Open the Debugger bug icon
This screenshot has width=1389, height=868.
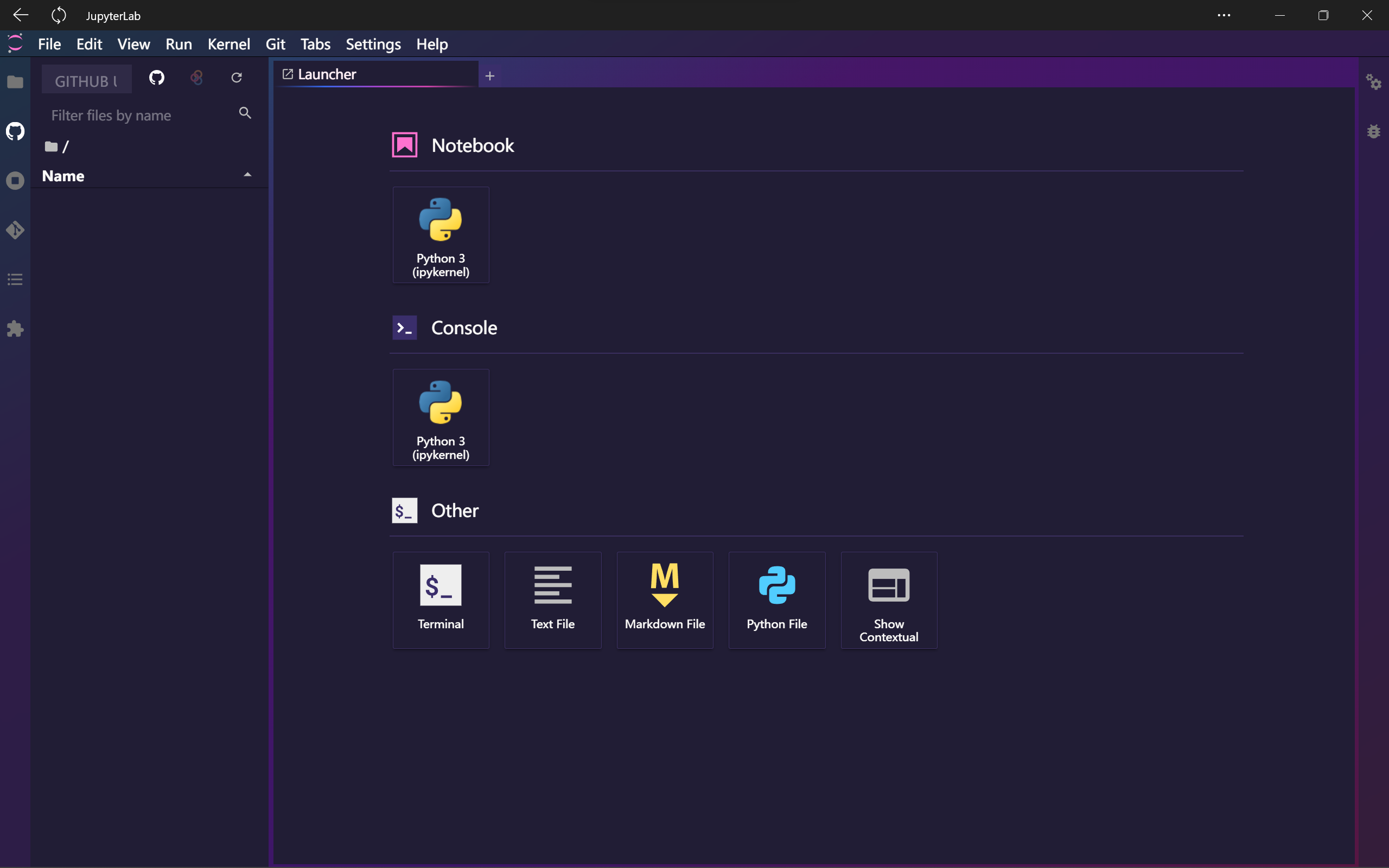(x=1373, y=131)
